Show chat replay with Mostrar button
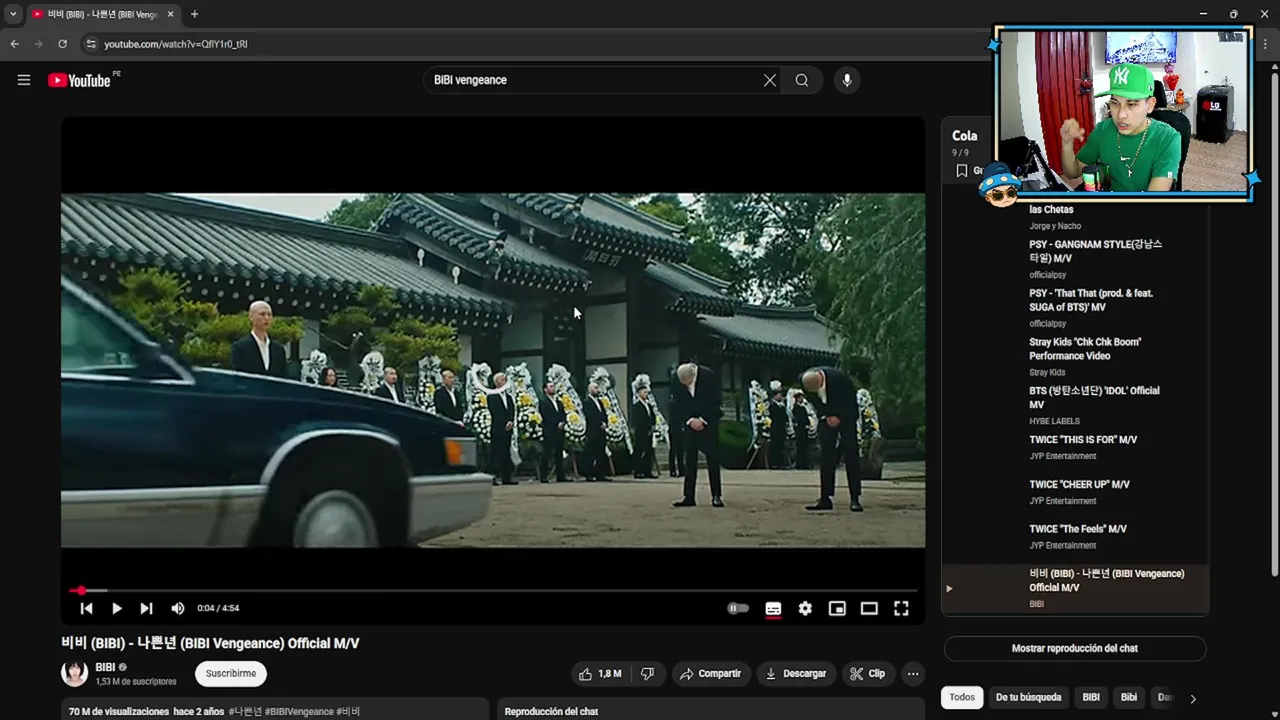 click(x=1075, y=648)
